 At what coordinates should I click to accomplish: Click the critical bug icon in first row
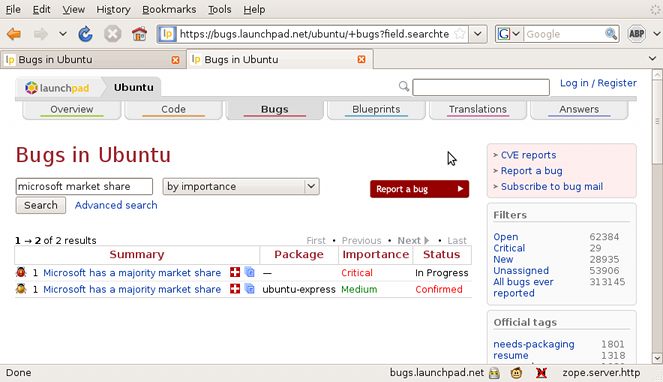coord(21,272)
